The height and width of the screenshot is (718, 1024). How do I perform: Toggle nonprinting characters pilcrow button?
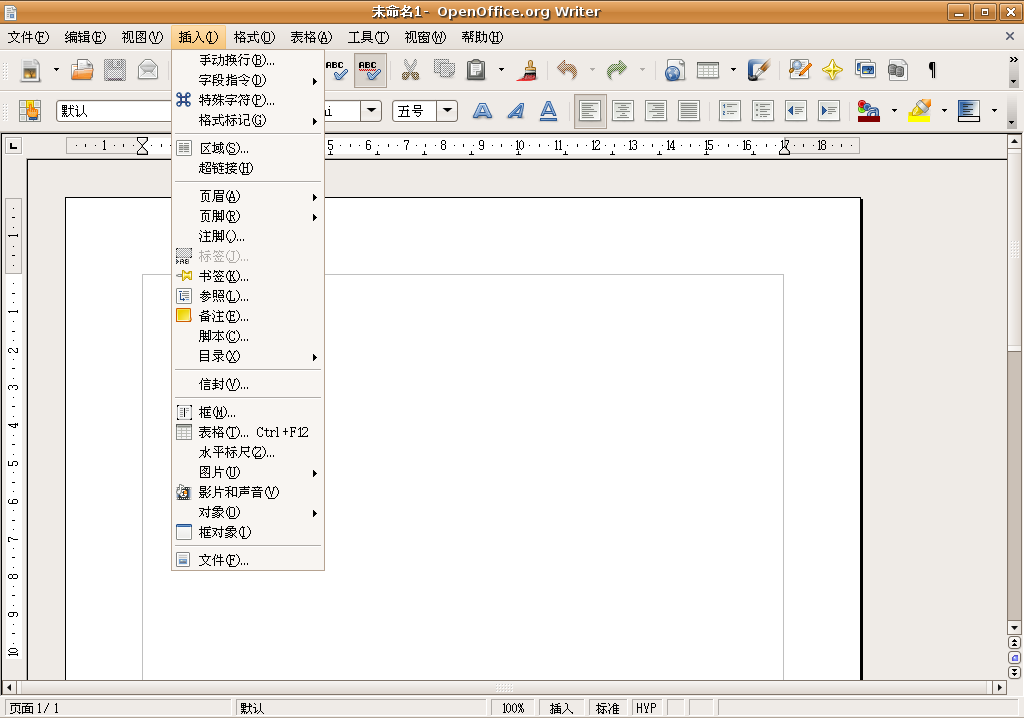point(932,70)
